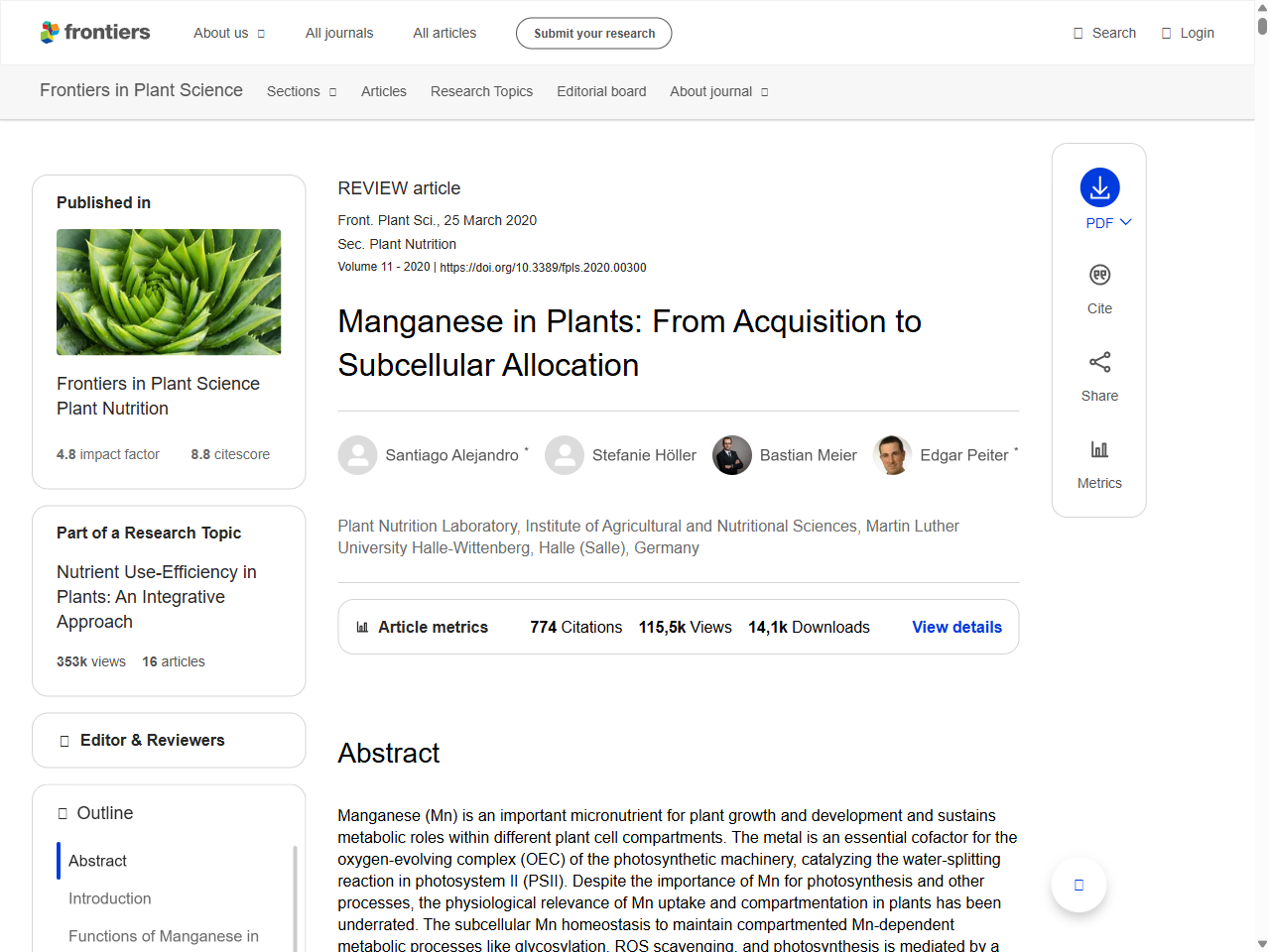
Task: Click the Search magnifier icon
Action: [1078, 33]
